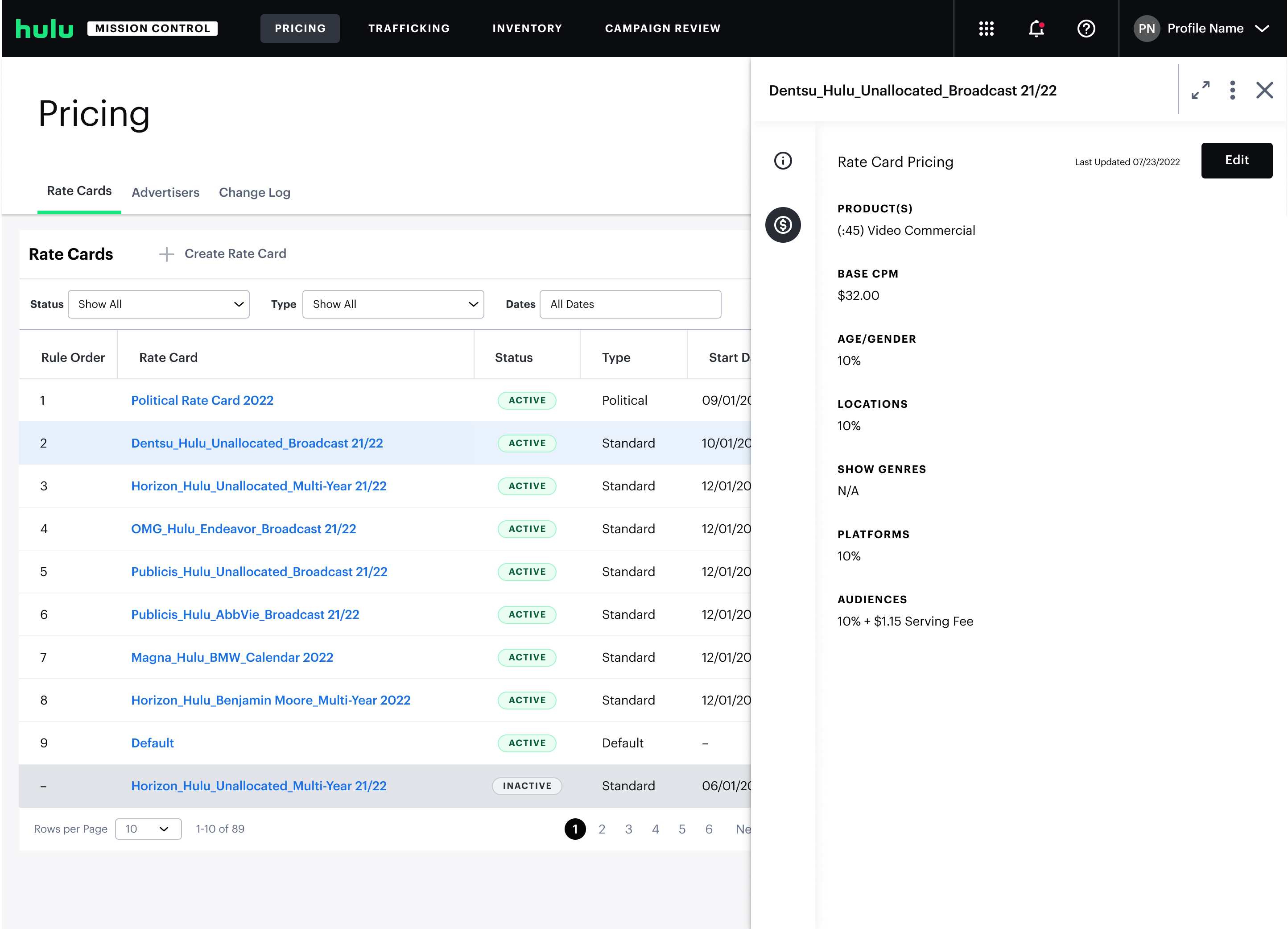
Task: Open the panel's three-dot more options
Action: pyautogui.click(x=1232, y=90)
